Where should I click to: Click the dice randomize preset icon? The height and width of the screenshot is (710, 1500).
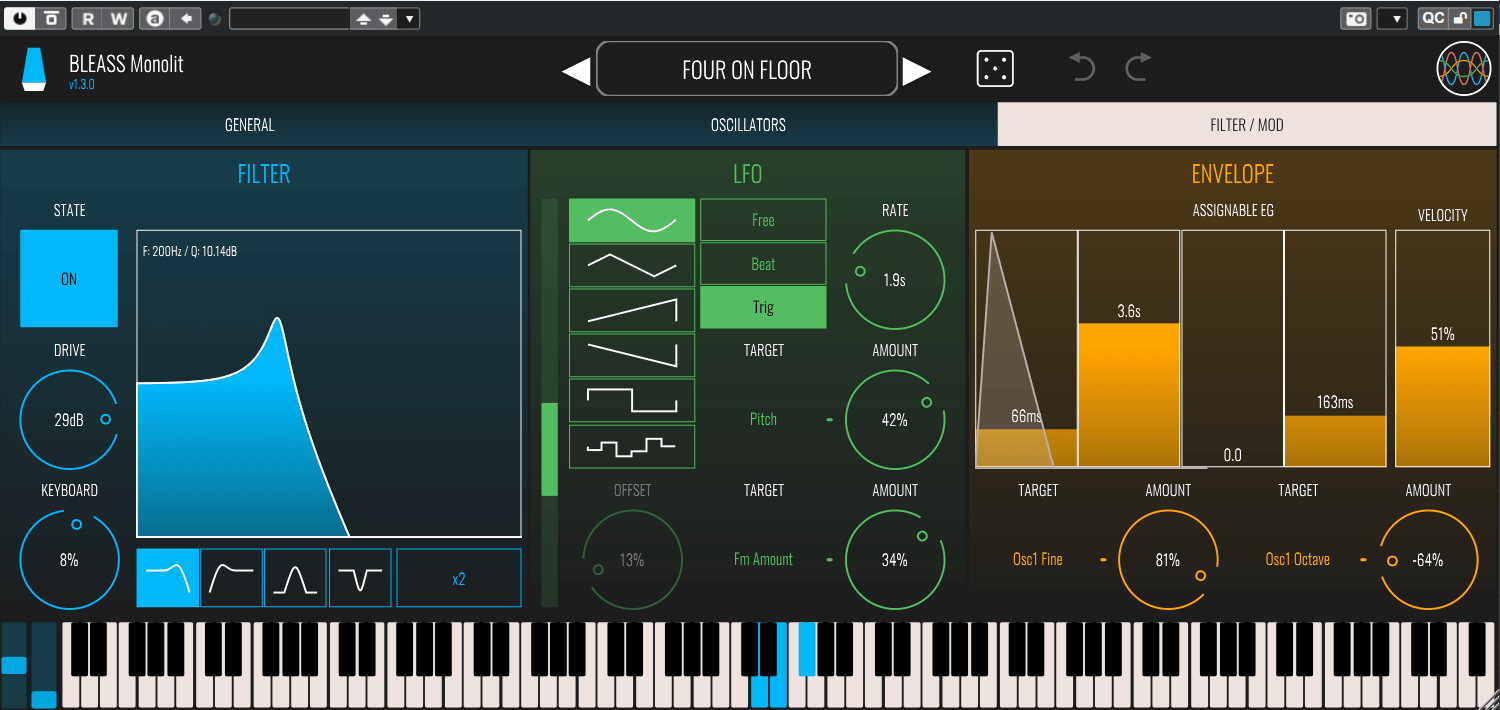coord(995,69)
